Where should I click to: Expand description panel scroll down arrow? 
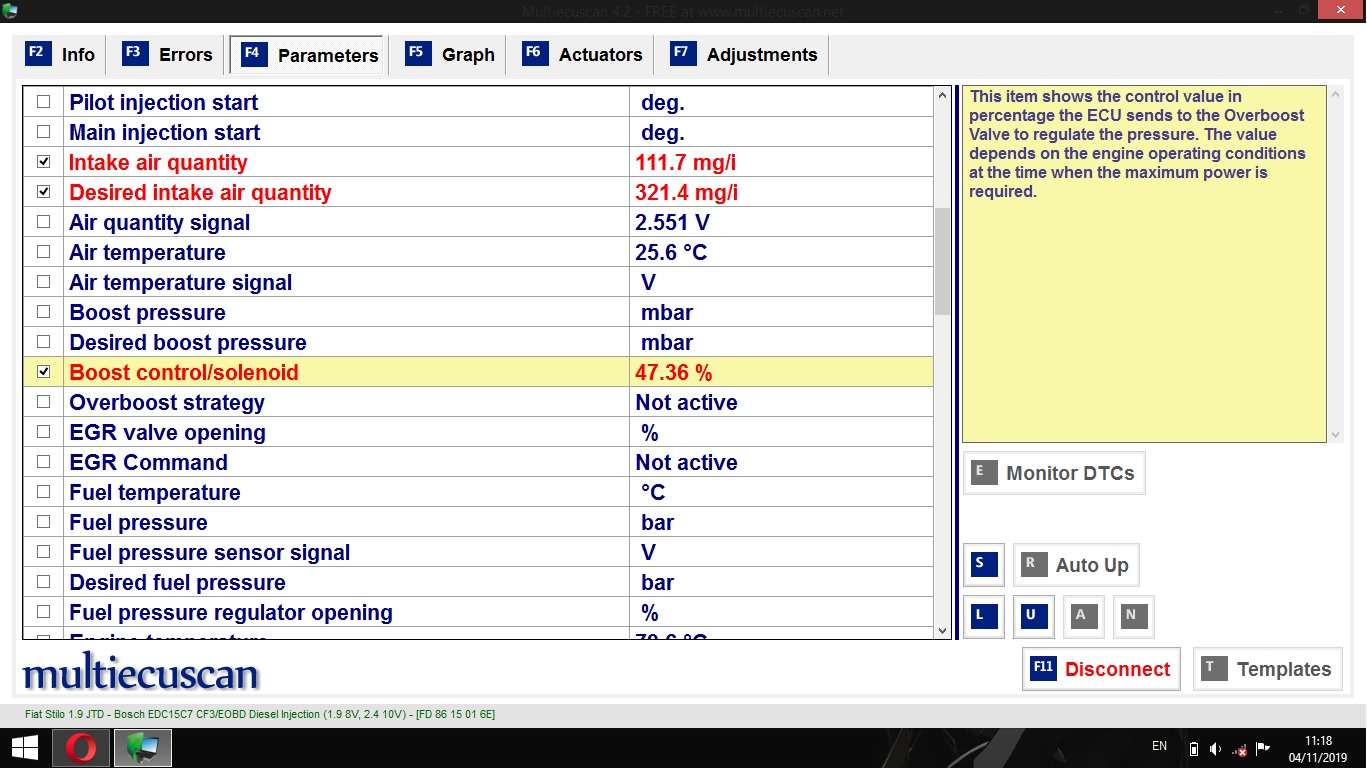[1335, 435]
